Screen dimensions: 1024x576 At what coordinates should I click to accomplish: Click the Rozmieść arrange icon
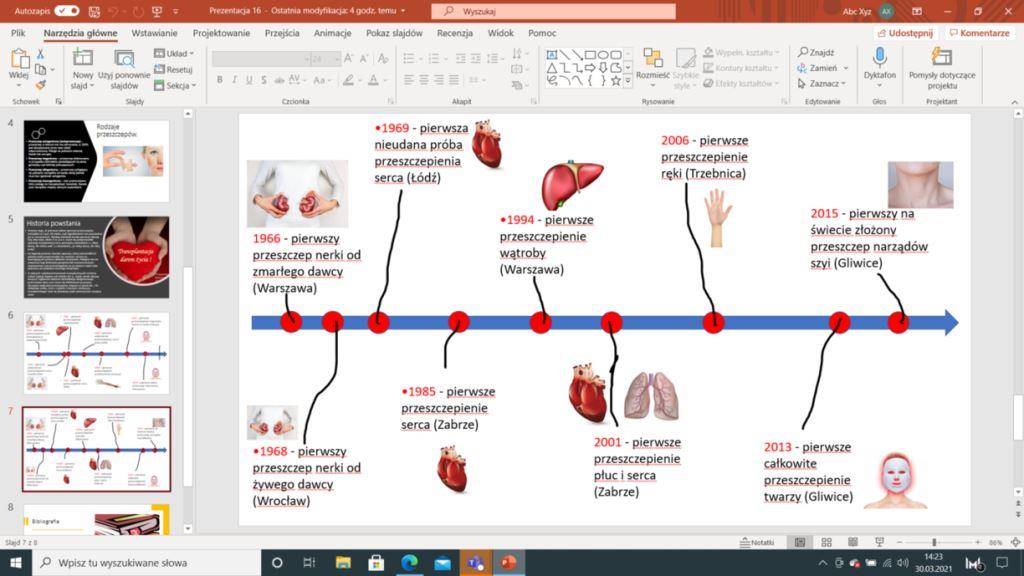653,58
